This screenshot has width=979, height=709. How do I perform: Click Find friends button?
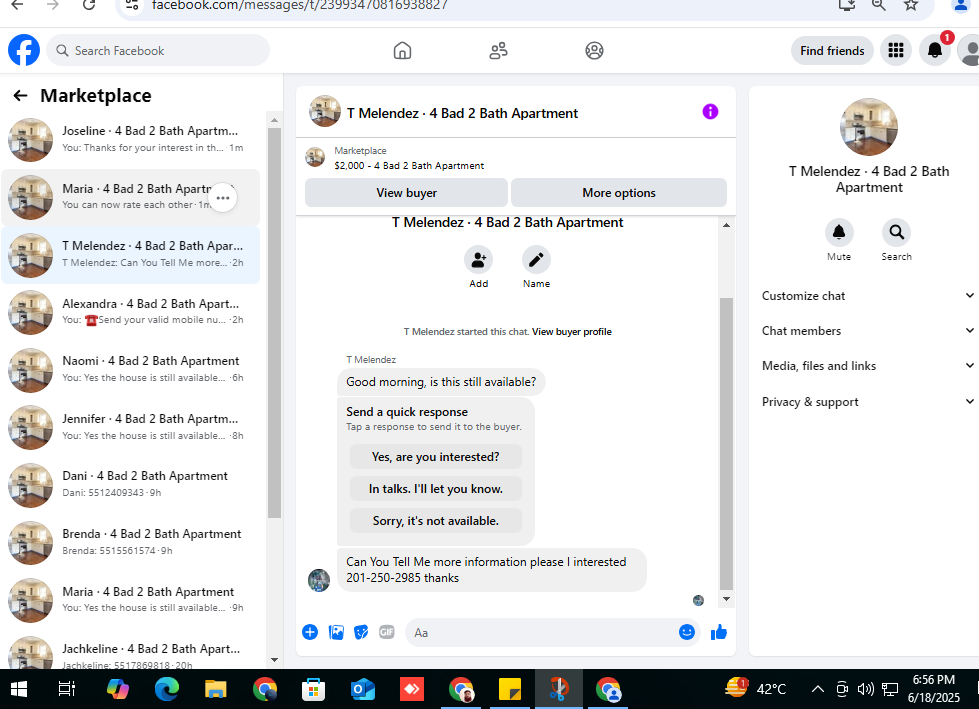point(832,51)
